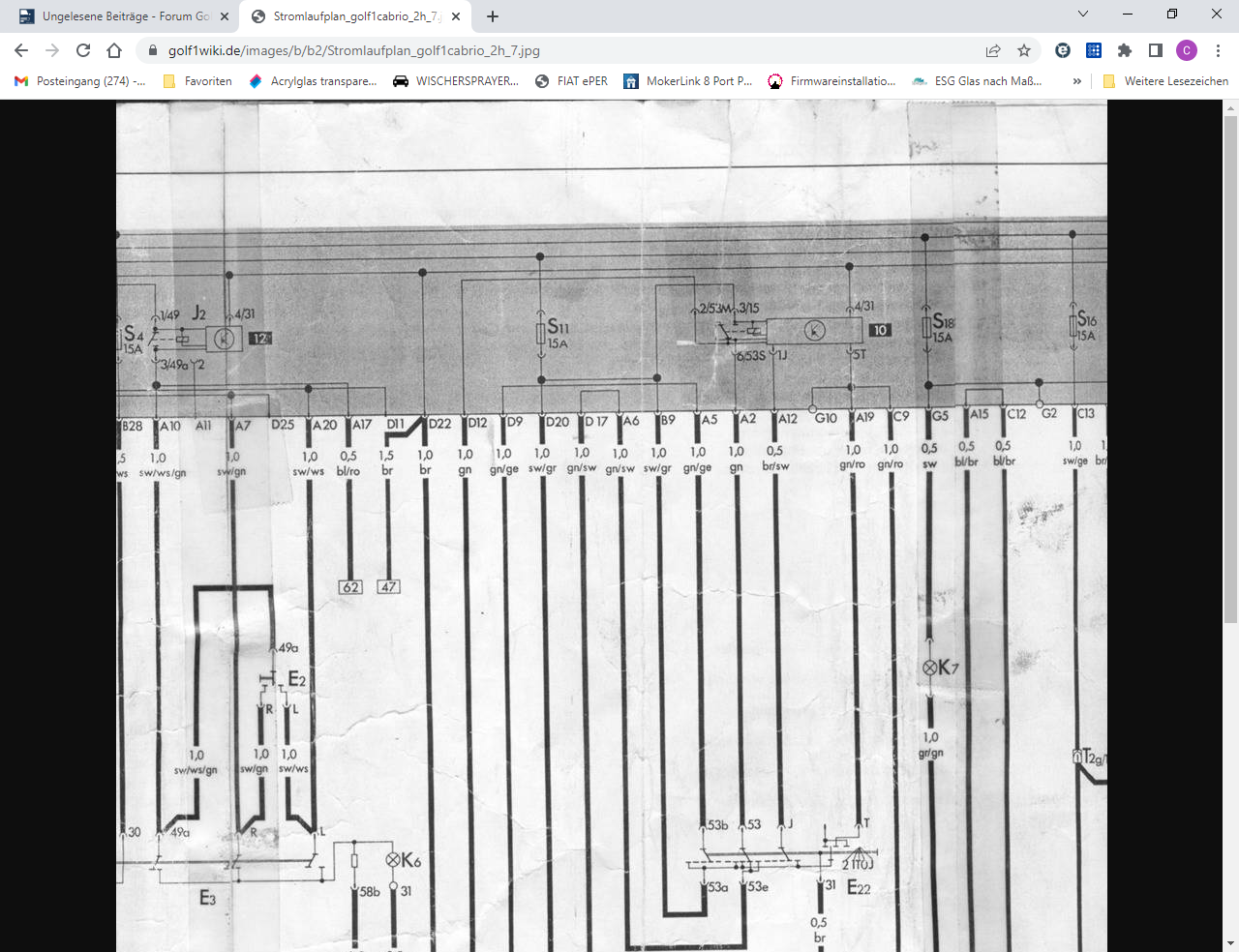Open the Chrome three-dot menu
This screenshot has height=952, width=1239.
1218,50
